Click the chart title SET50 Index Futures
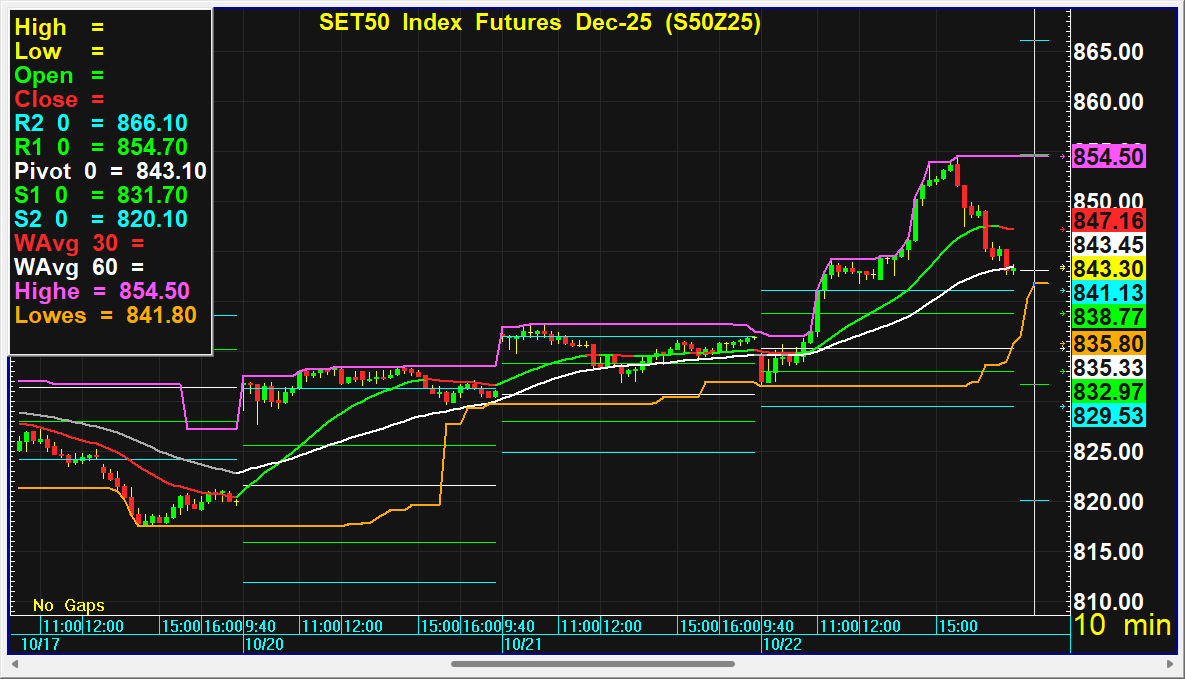 click(x=539, y=23)
